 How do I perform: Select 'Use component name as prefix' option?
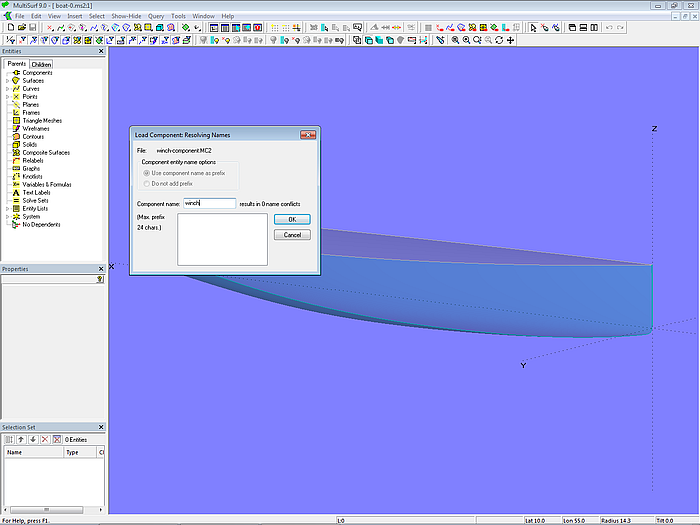[x=146, y=174]
